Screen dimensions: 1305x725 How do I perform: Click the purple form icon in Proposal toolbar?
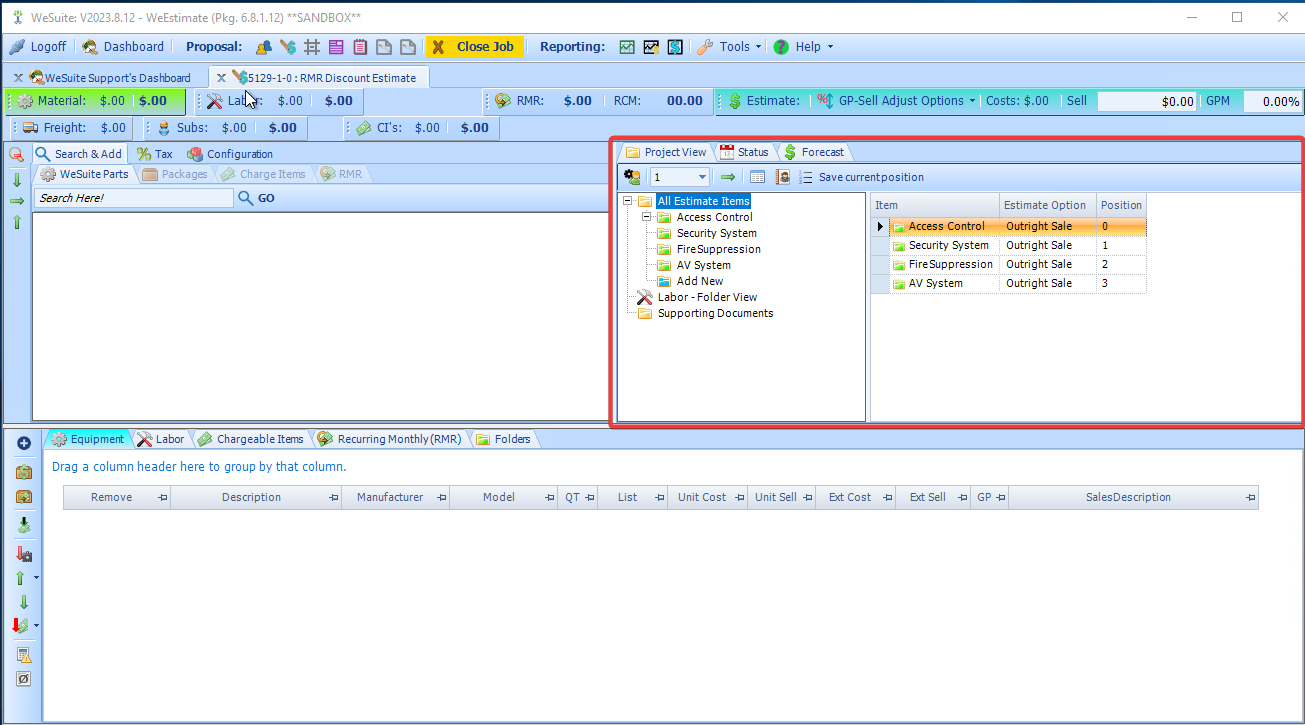tap(336, 47)
